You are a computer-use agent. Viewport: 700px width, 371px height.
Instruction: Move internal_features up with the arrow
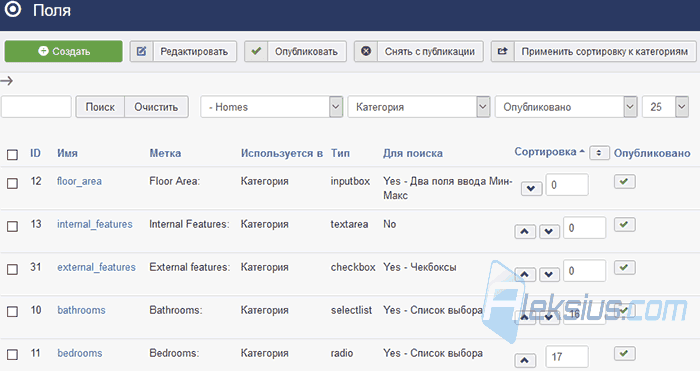[525, 232]
